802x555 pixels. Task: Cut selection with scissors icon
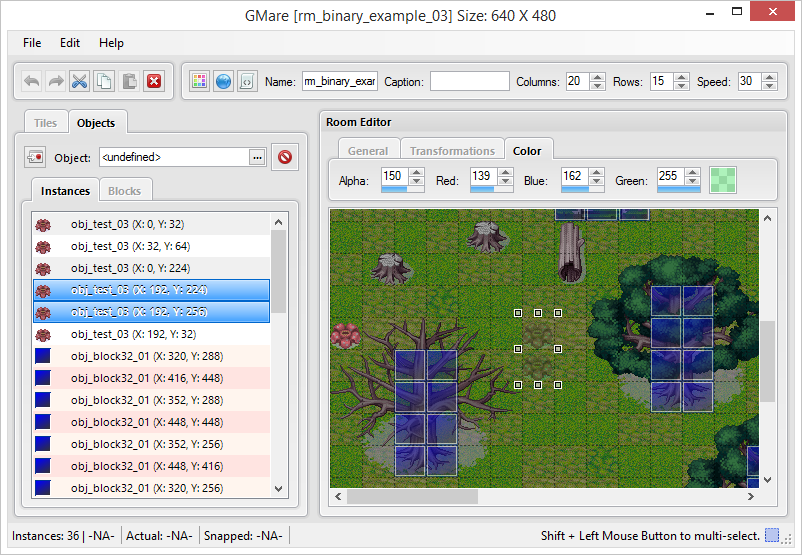point(80,81)
